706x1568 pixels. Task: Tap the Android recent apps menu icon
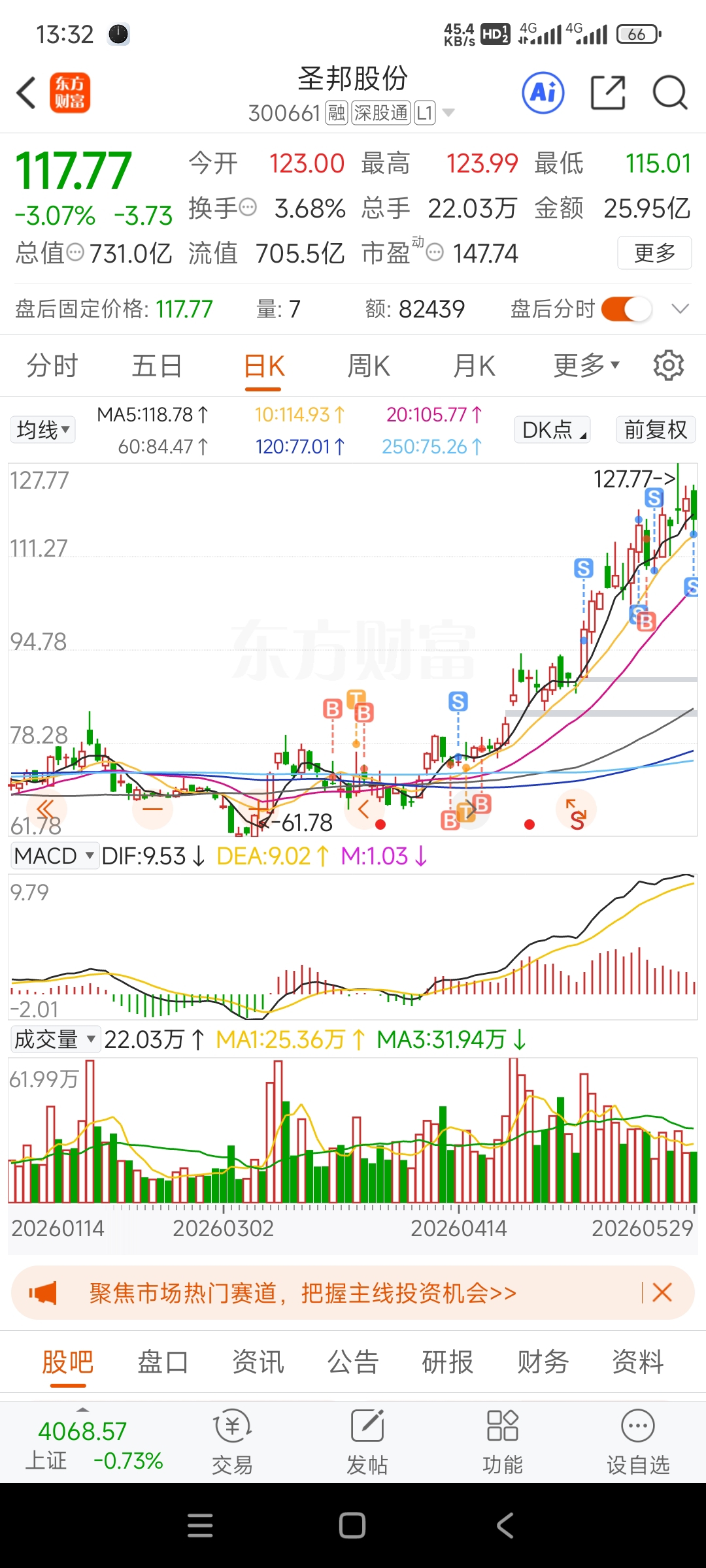(200, 1526)
